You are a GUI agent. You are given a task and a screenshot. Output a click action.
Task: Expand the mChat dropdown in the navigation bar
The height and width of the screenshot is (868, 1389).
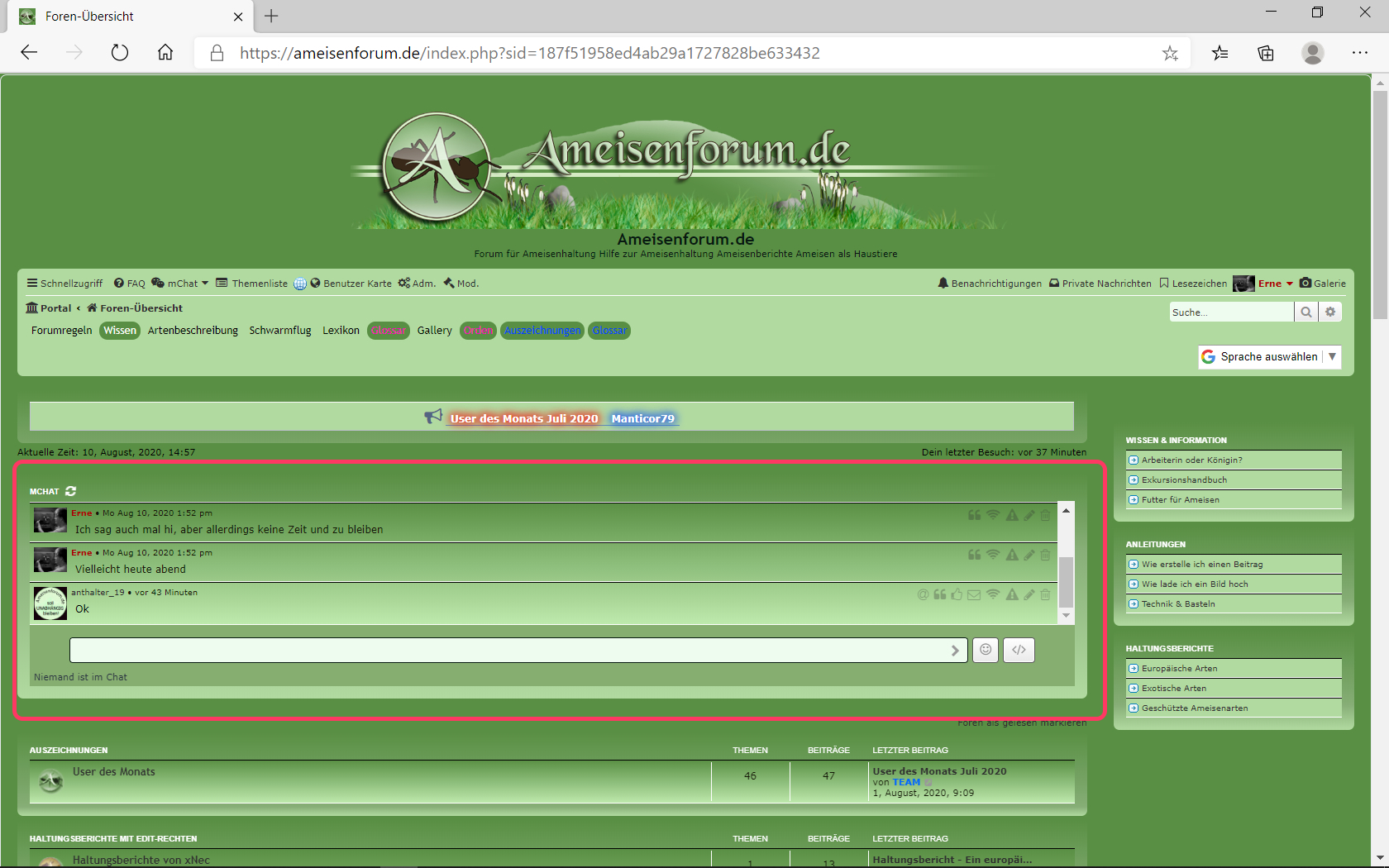click(180, 284)
